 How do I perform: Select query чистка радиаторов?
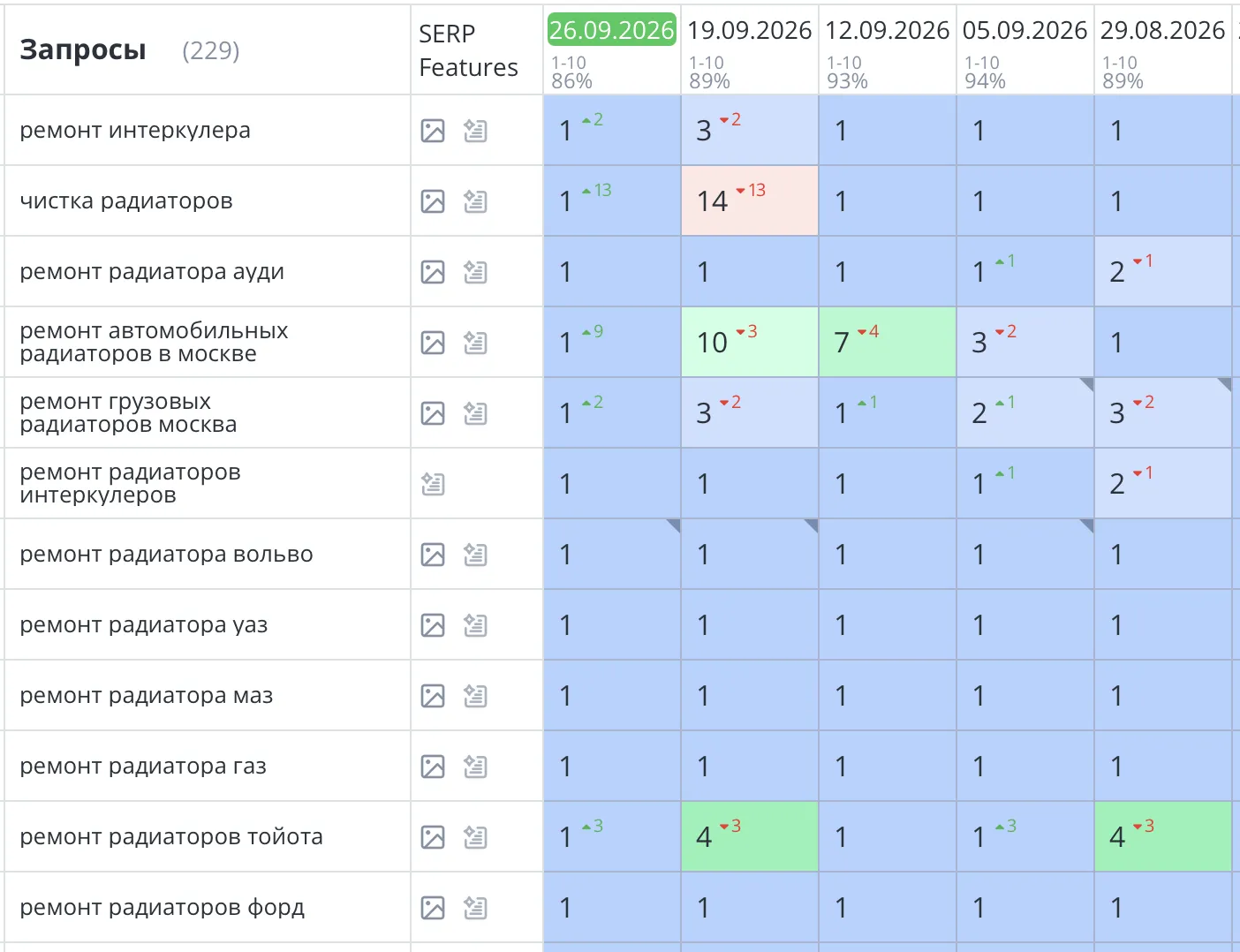[x=126, y=201]
